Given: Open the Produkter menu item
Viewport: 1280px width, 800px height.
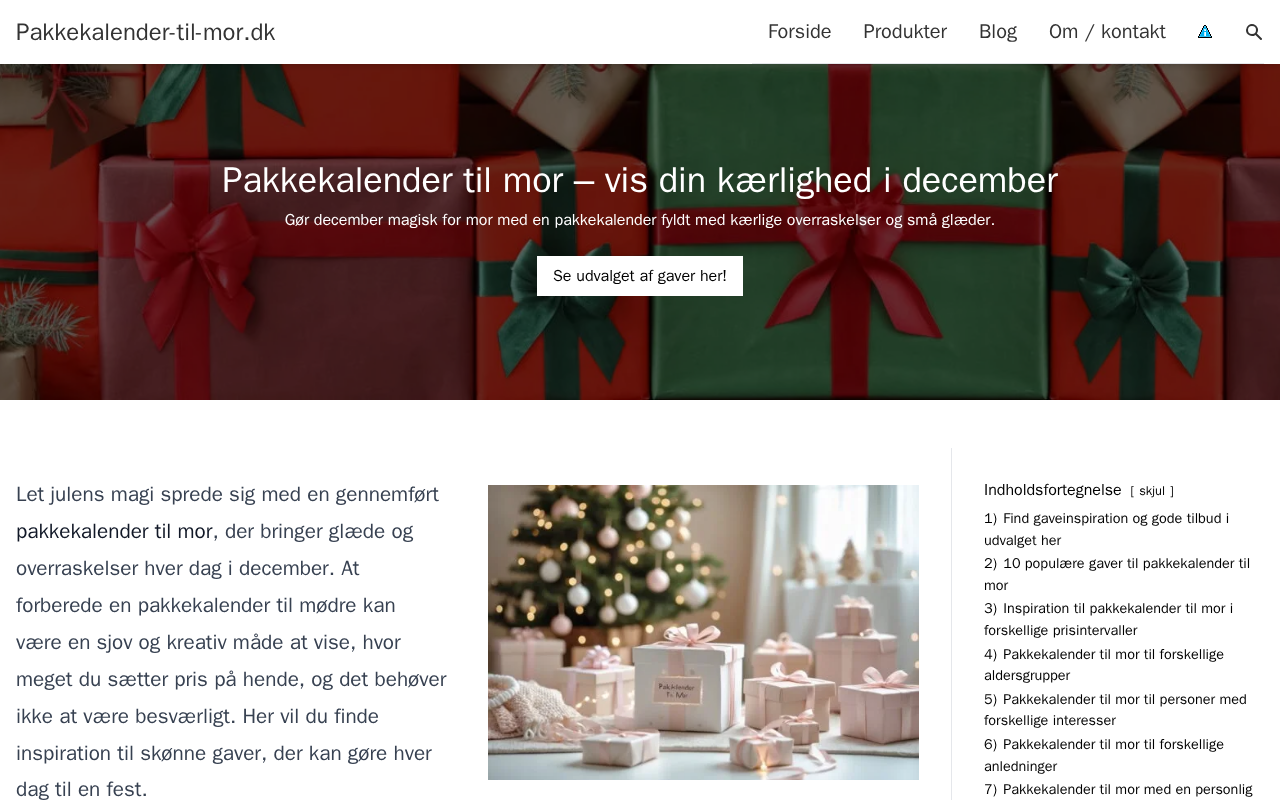Looking at the screenshot, I should pos(905,32).
